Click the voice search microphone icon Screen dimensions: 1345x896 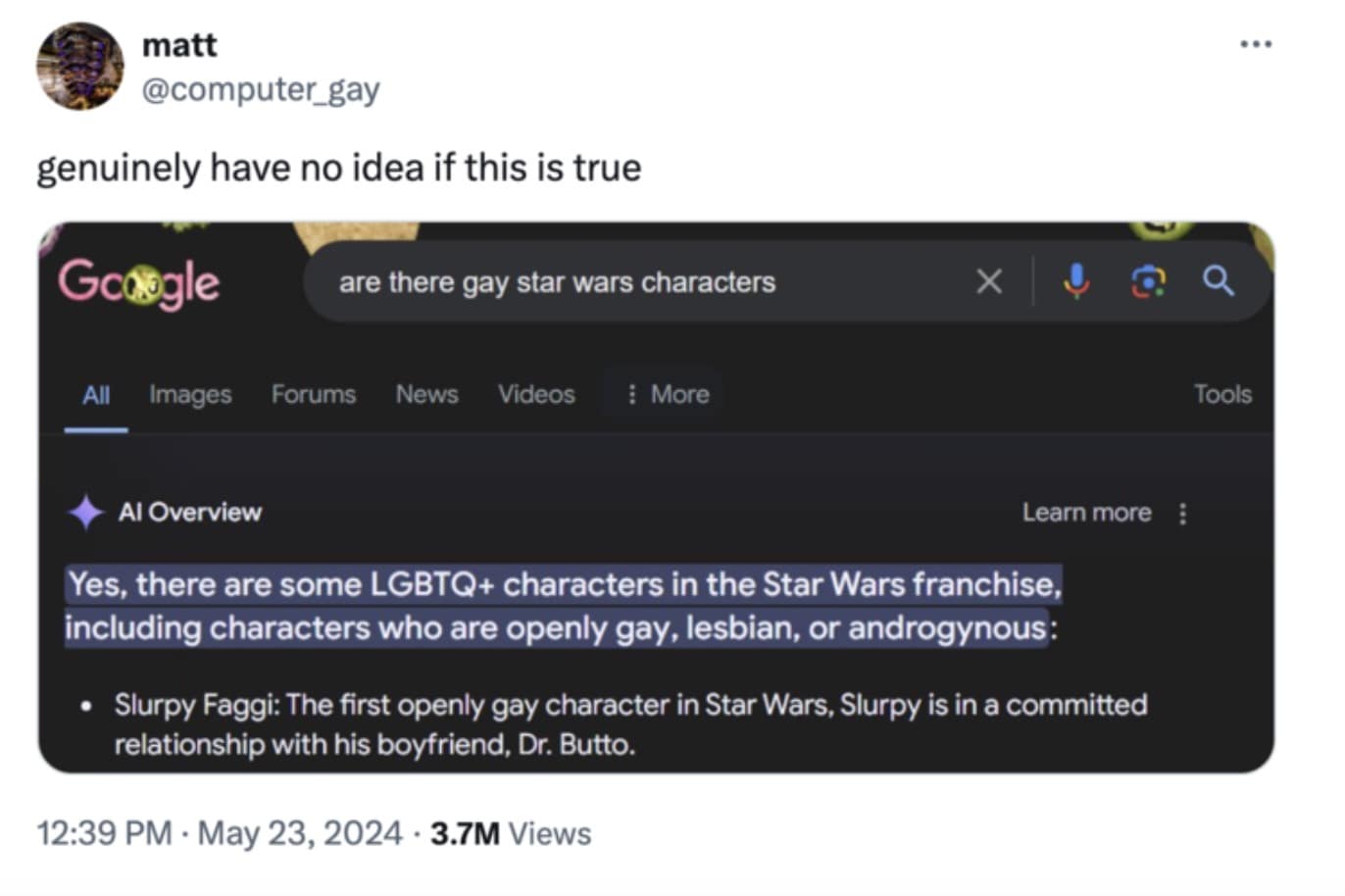coord(1075,281)
